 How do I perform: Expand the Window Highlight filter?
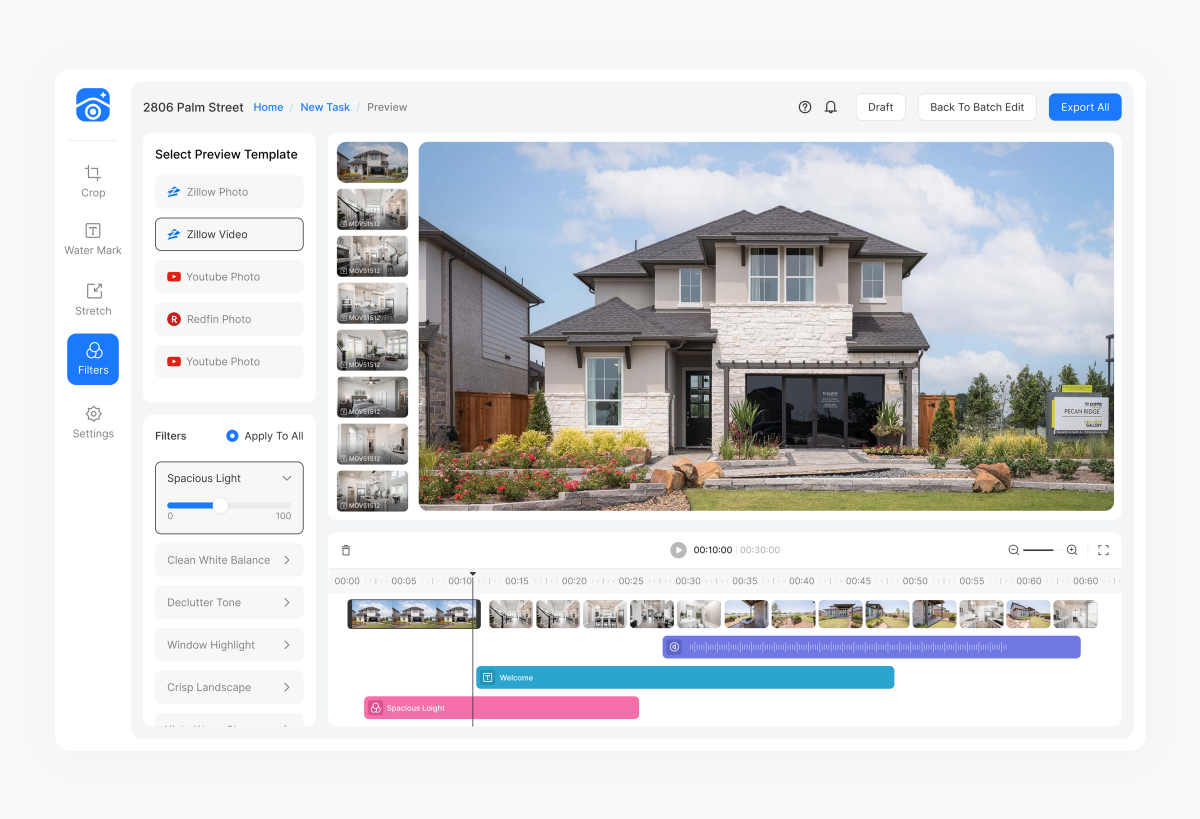[229, 645]
